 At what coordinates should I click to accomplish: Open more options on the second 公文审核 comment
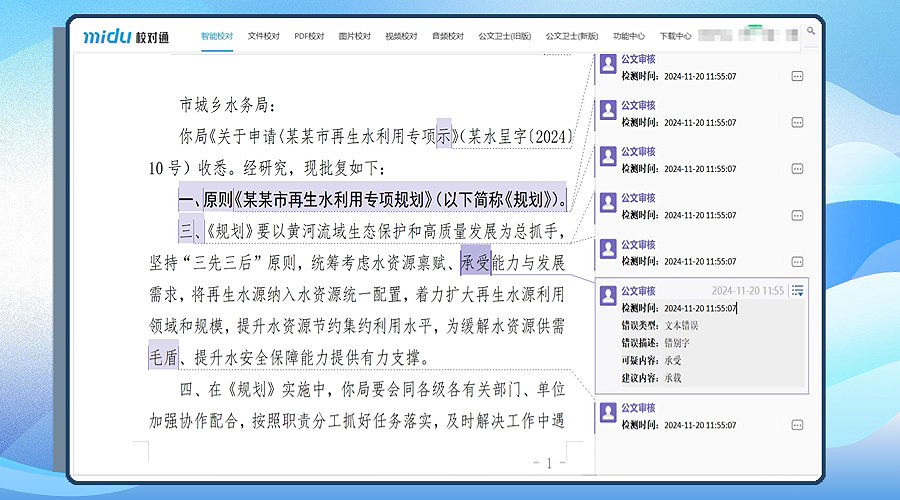(x=797, y=122)
